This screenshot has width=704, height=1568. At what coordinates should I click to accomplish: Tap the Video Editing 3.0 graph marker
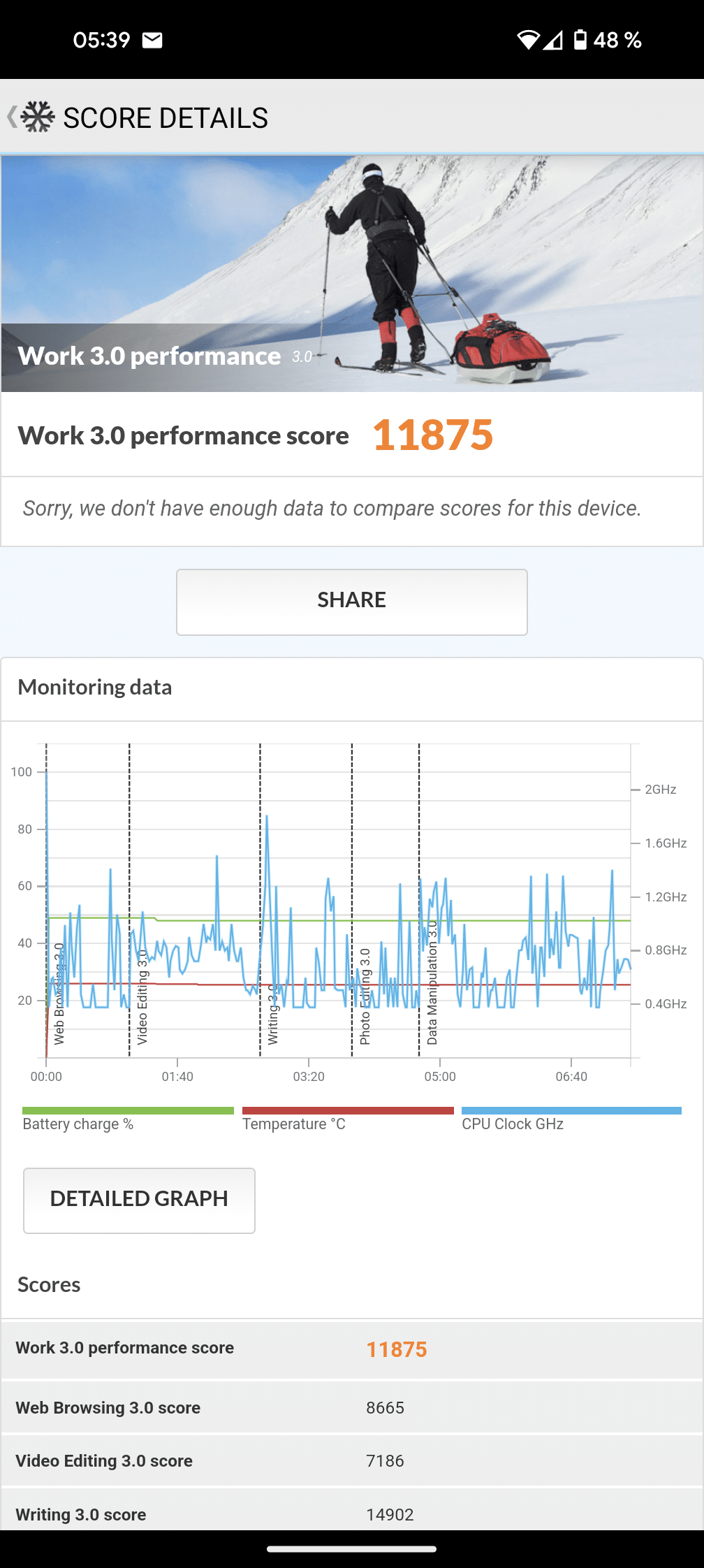[142, 998]
